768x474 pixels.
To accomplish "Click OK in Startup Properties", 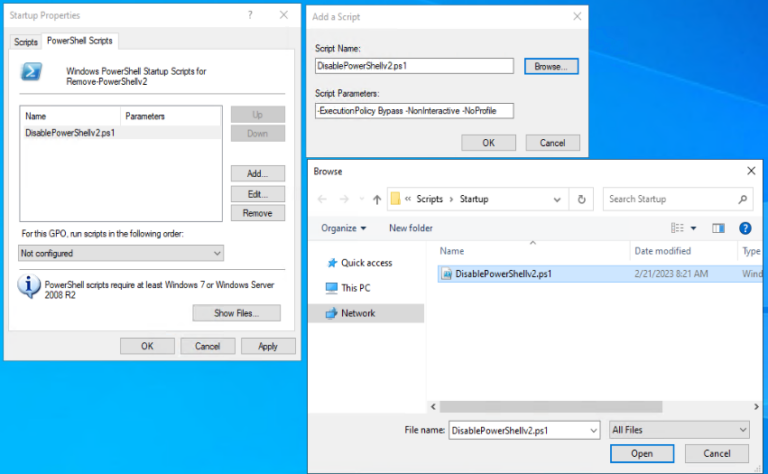I will point(147,346).
